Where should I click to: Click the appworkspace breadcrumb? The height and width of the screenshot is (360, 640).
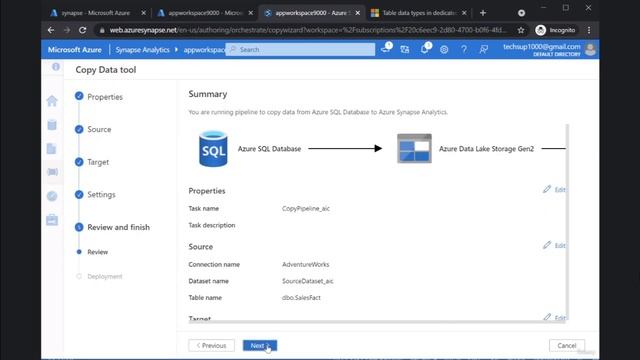pyautogui.click(x=204, y=49)
